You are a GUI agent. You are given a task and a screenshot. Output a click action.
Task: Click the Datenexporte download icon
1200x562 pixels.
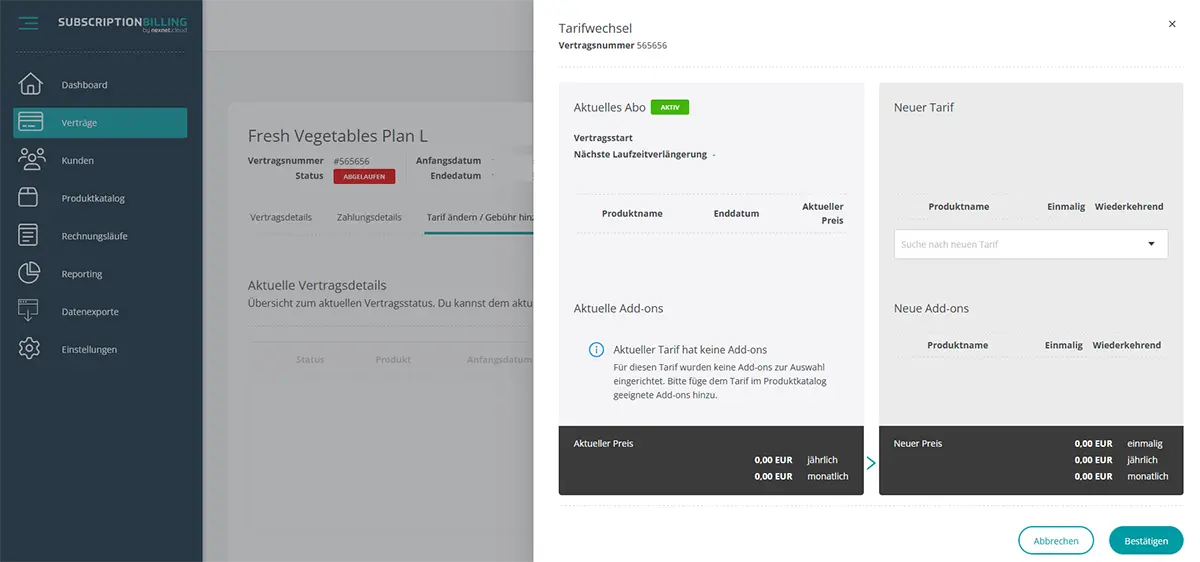[x=29, y=311]
